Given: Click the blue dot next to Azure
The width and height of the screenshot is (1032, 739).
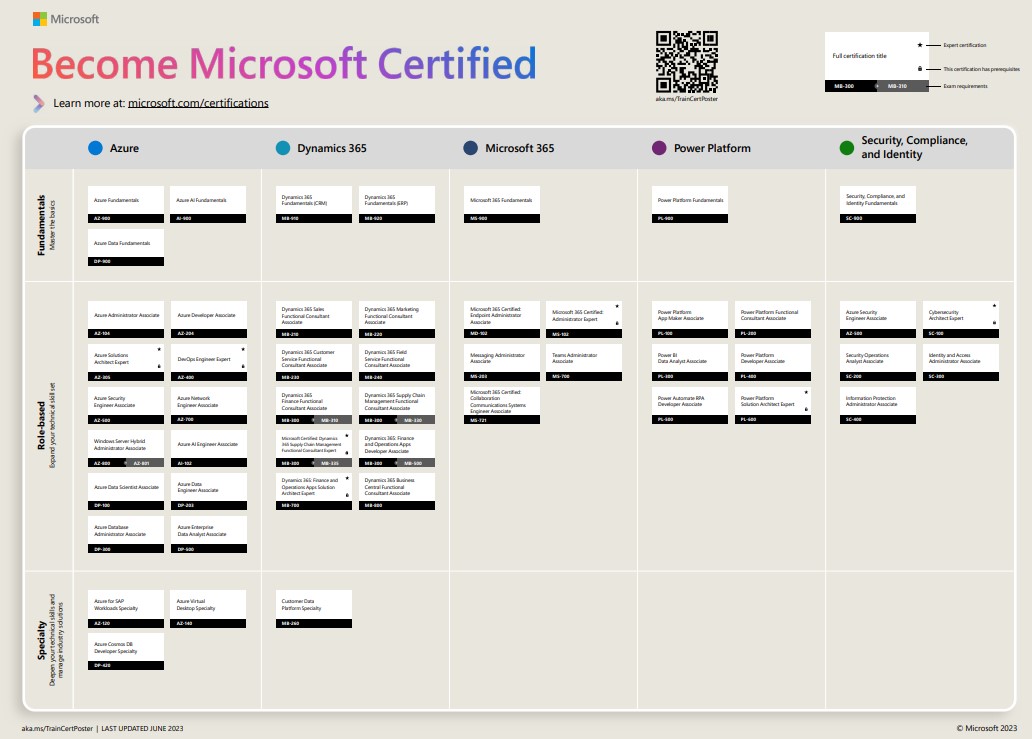Looking at the screenshot, I should point(95,148).
